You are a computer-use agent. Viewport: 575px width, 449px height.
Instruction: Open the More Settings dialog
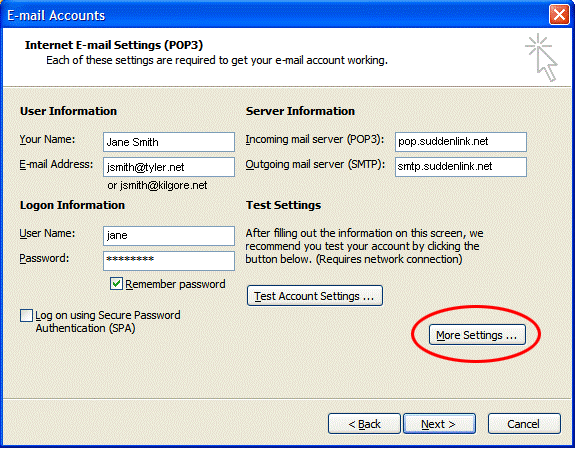(x=477, y=335)
